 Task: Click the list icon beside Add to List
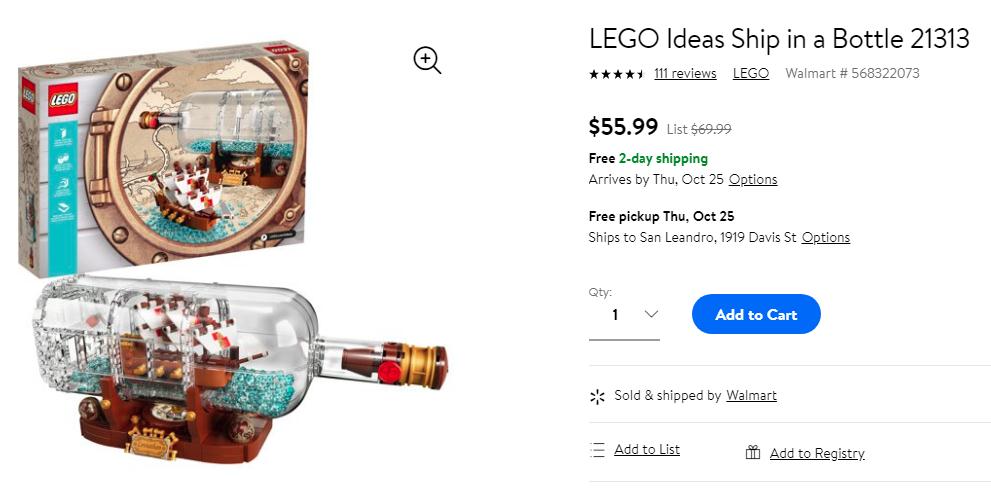click(x=598, y=450)
